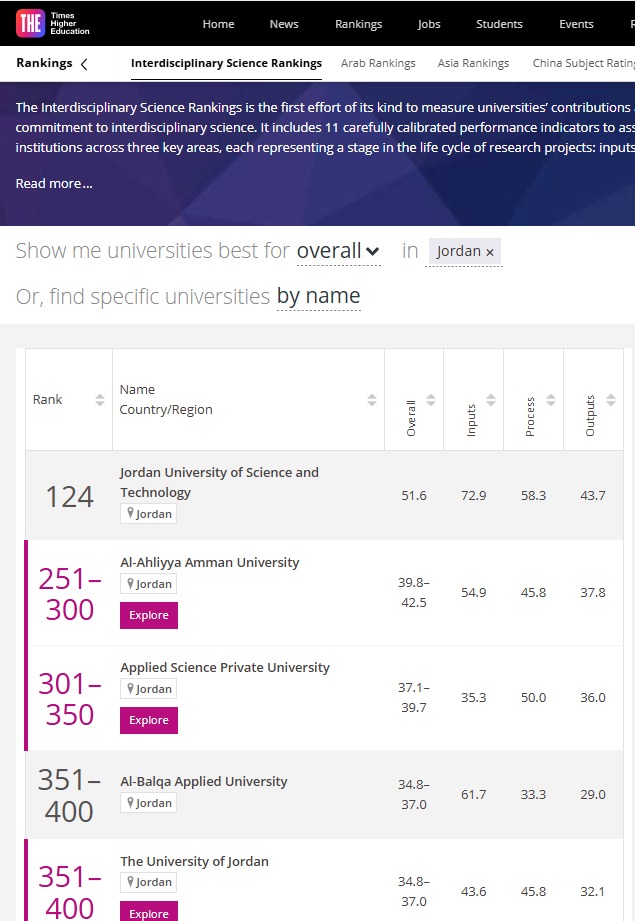Click the Rankings back chevron arrow
The height and width of the screenshot is (921, 635).
tap(84, 64)
